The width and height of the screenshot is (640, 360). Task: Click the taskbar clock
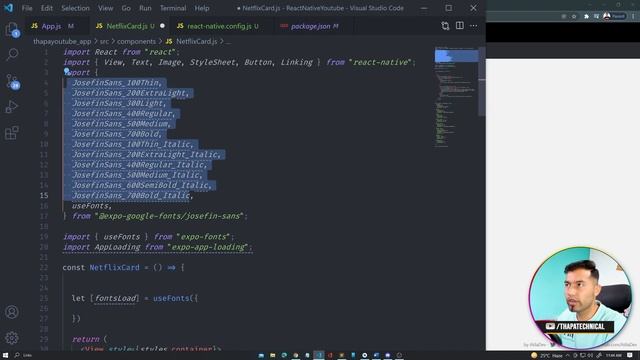614,356
